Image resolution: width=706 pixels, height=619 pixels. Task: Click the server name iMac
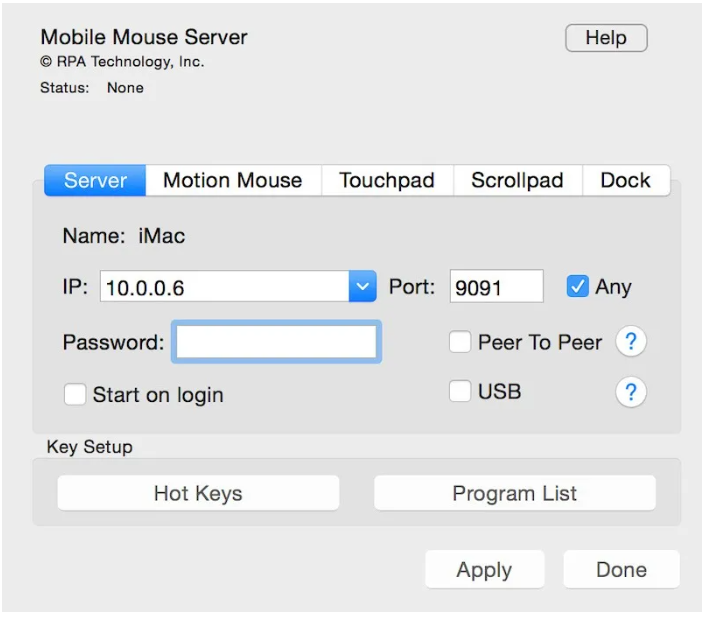click(x=162, y=236)
